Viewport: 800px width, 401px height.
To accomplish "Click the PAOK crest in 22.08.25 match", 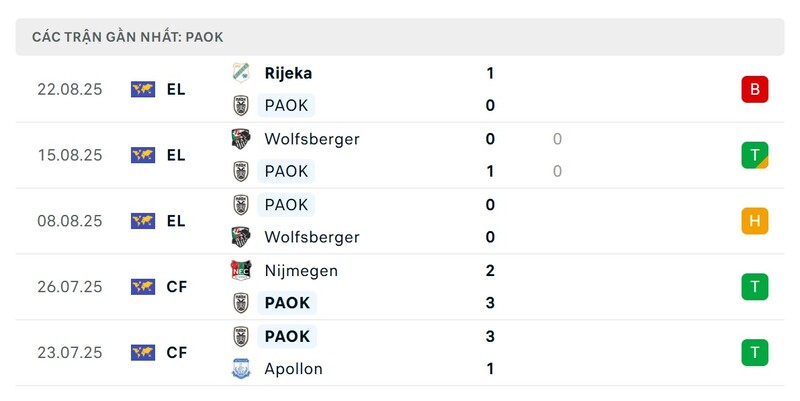I will [x=241, y=106].
